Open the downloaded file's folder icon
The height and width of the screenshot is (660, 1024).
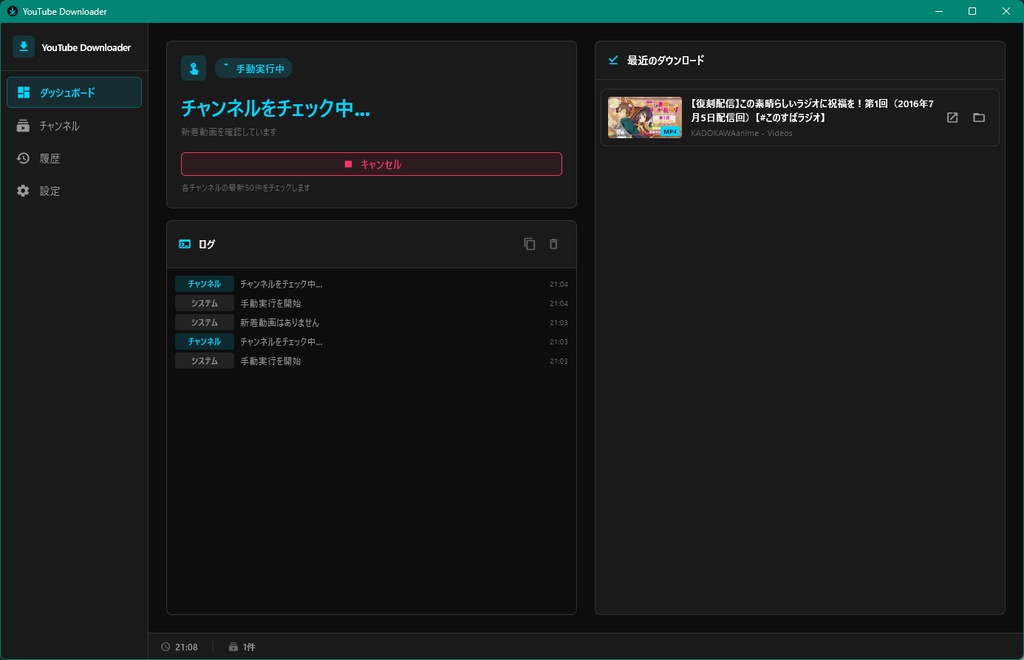[x=979, y=117]
